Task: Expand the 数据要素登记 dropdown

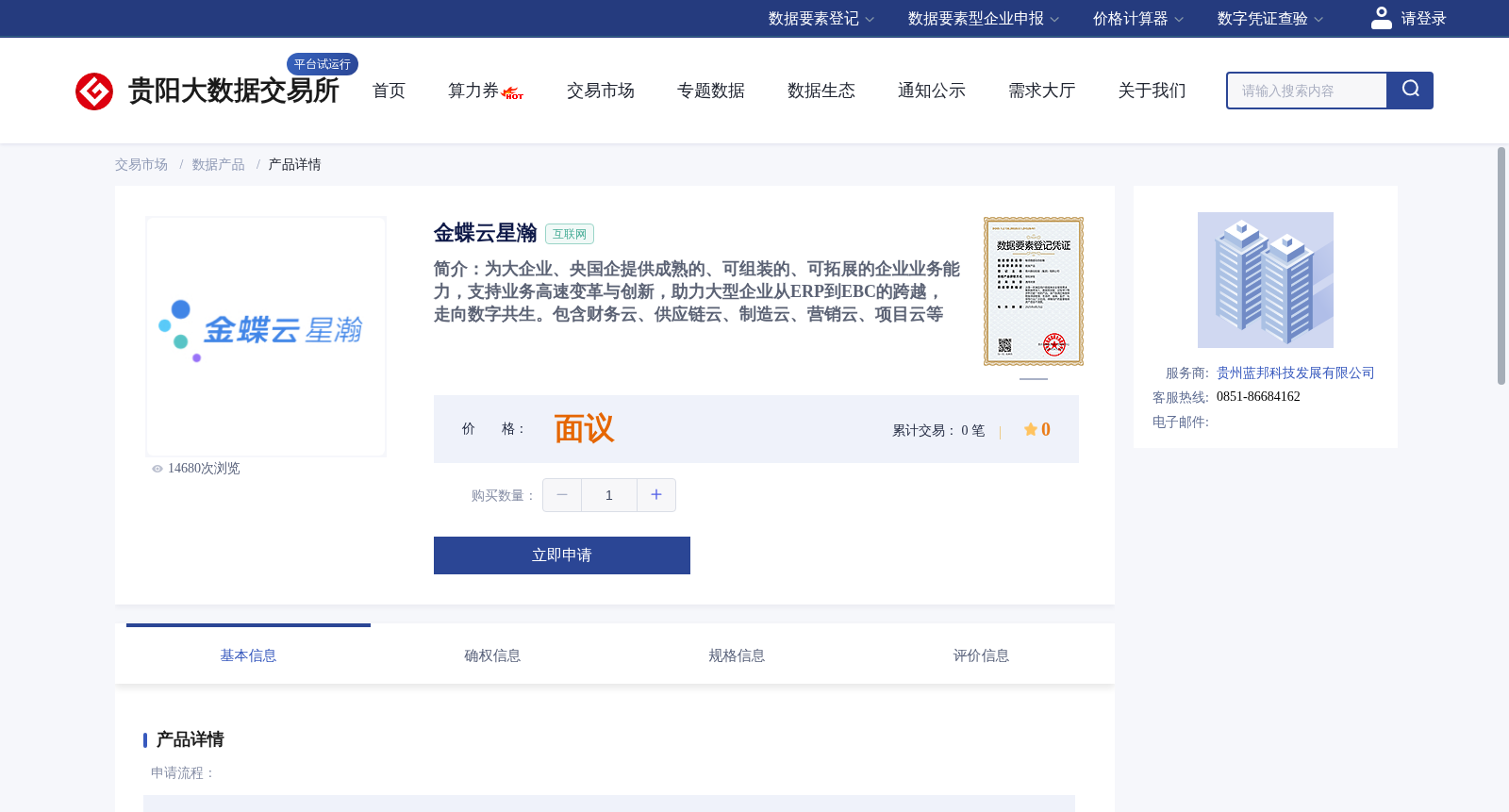Action: 821,19
